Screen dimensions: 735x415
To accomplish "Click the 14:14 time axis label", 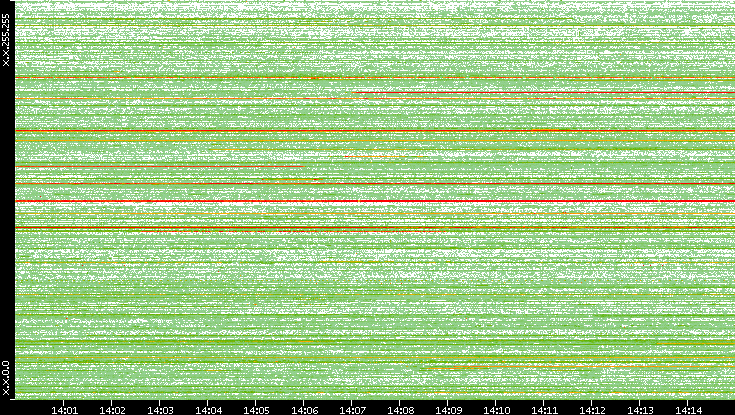I will tap(688, 410).
